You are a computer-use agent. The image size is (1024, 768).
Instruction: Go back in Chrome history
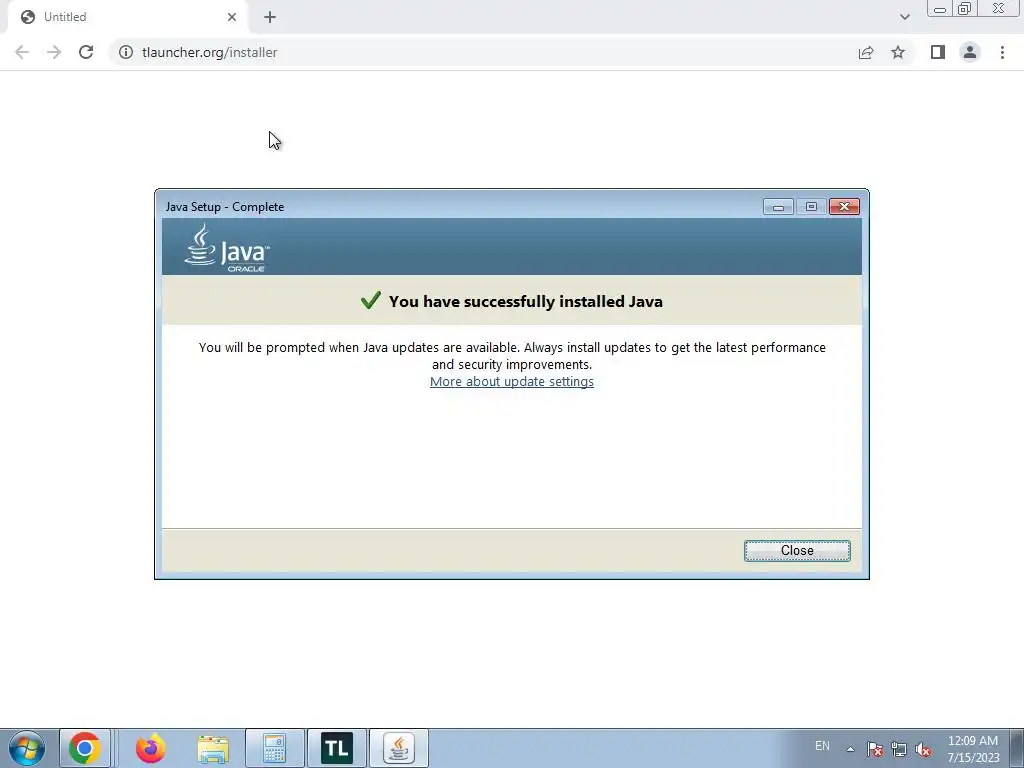[22, 52]
